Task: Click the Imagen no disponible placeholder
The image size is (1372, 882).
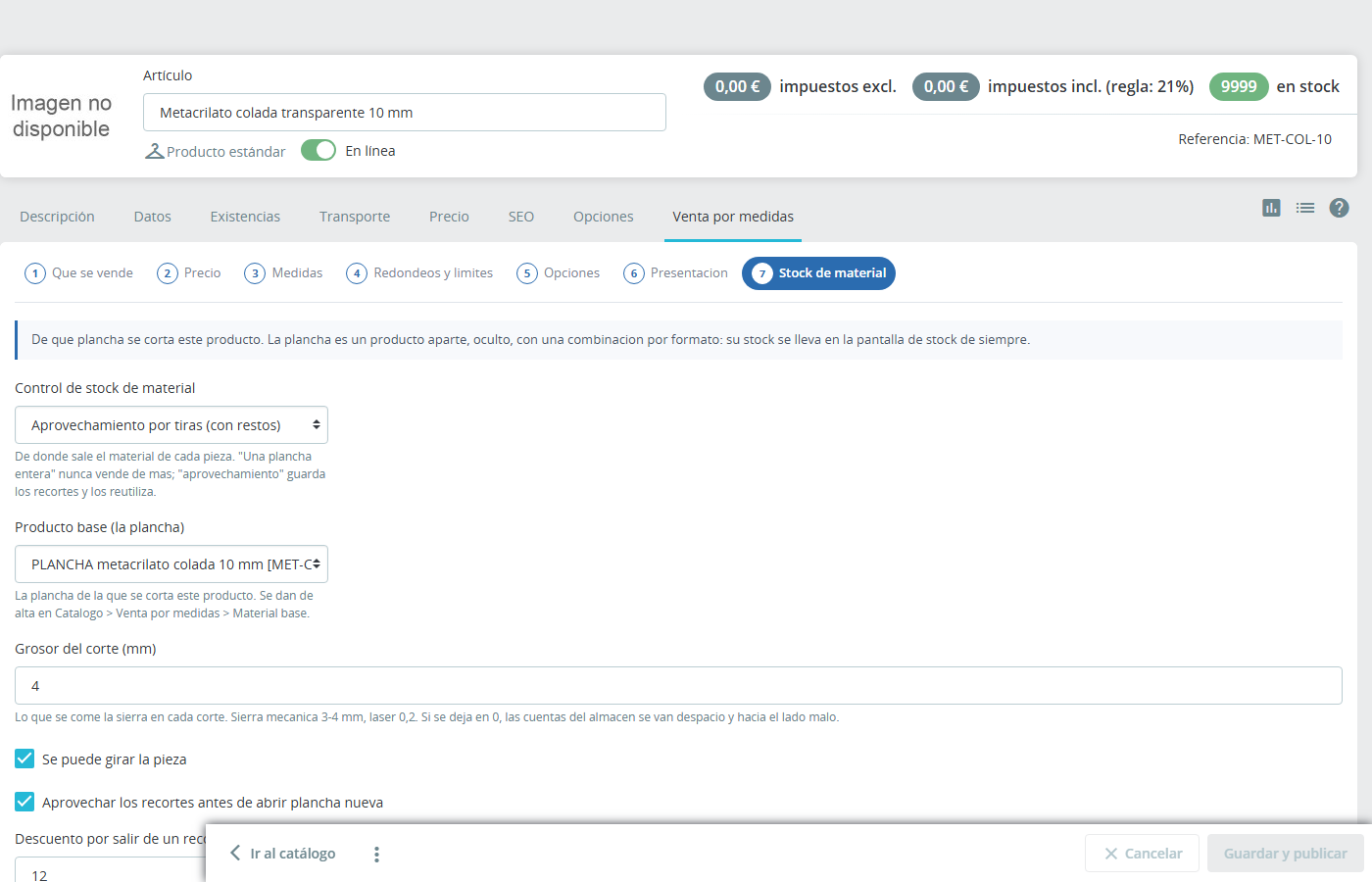Action: 61,116
